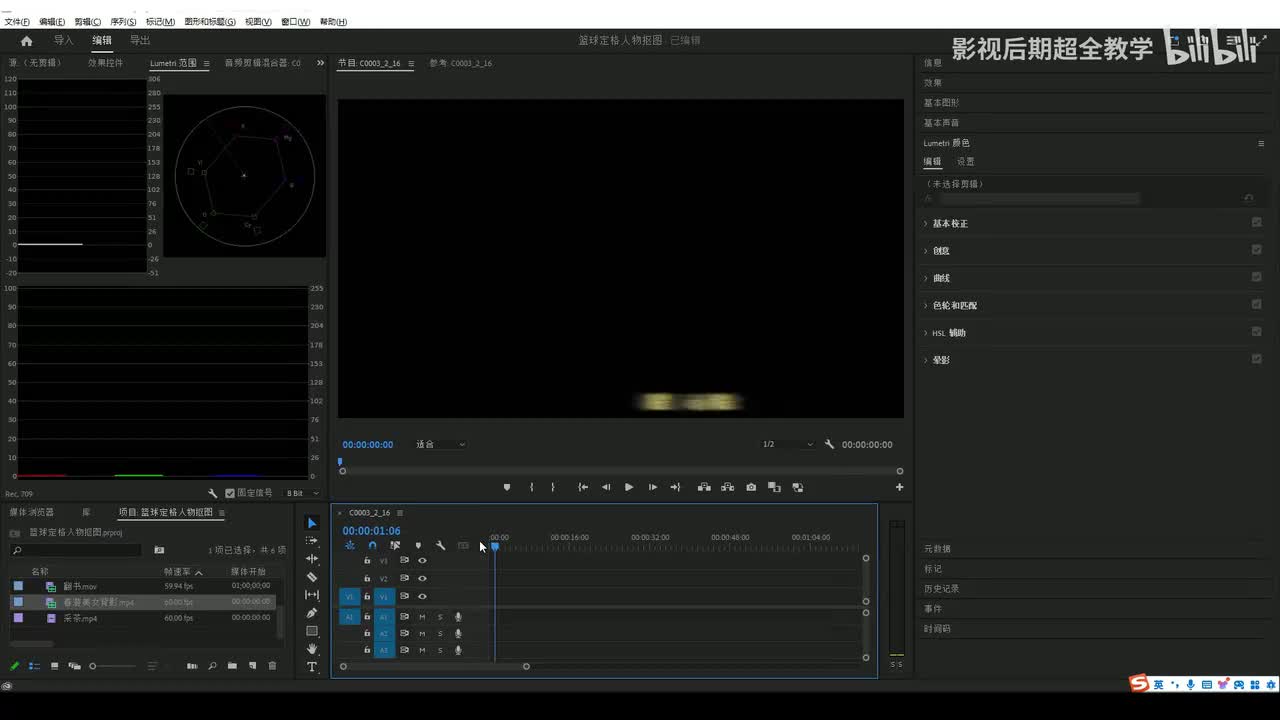Click the trash icon in Project panel
This screenshot has height=720, width=1280.
(x=272, y=666)
